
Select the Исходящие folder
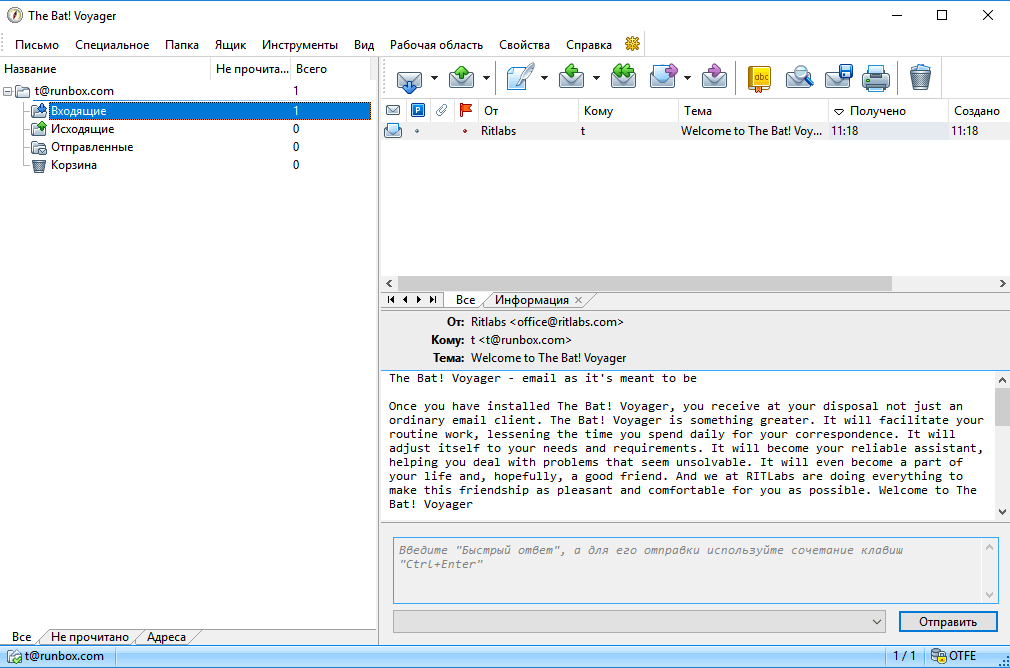coord(82,129)
